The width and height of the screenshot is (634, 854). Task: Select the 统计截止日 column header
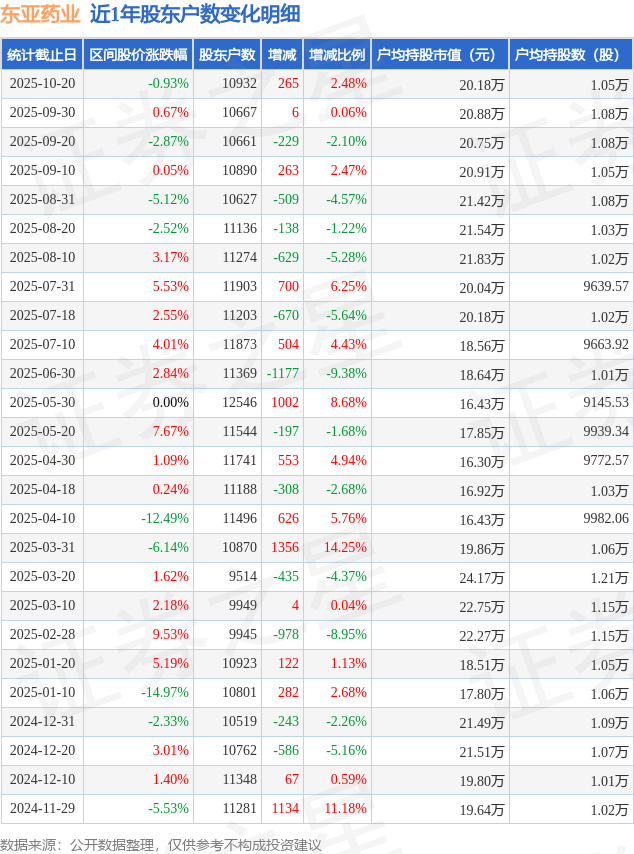point(42,55)
